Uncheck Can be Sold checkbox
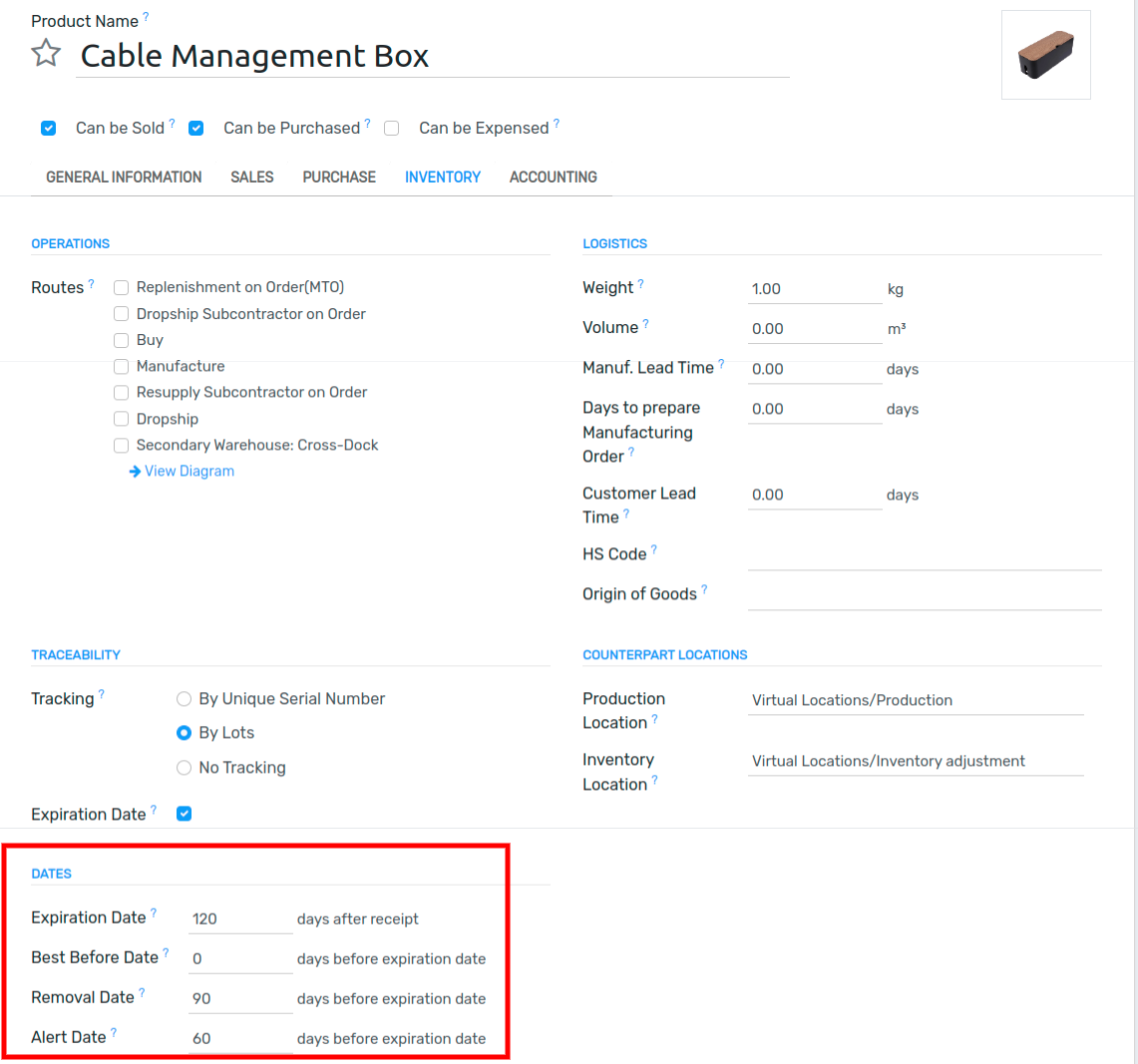The width and height of the screenshot is (1138, 1064). coord(49,129)
